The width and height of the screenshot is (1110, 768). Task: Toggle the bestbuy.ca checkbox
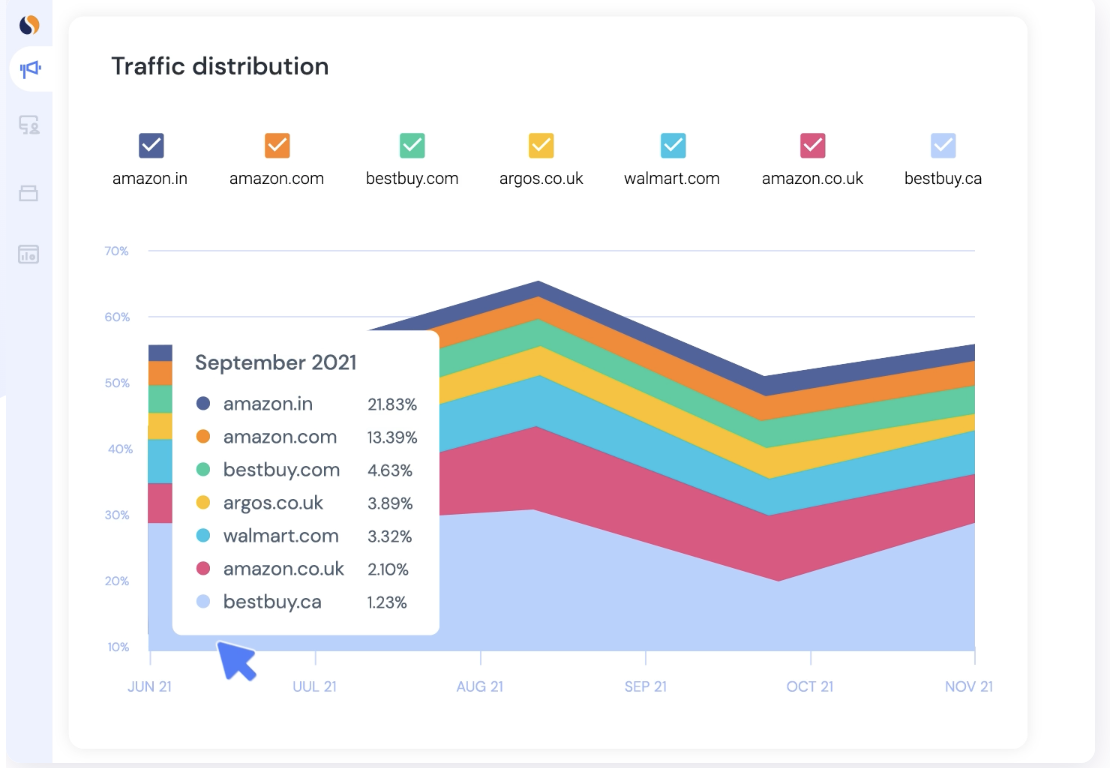click(943, 146)
